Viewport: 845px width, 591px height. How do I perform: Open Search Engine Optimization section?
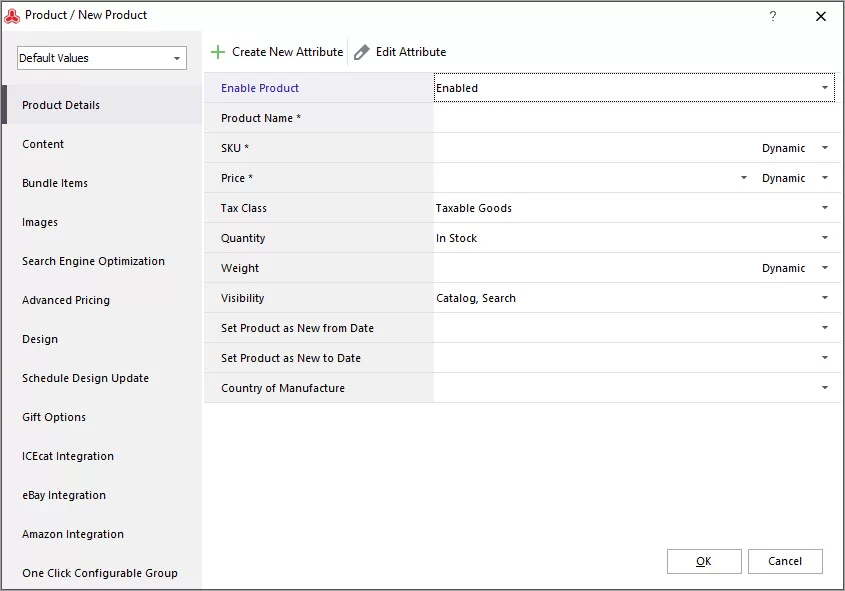tap(102, 261)
